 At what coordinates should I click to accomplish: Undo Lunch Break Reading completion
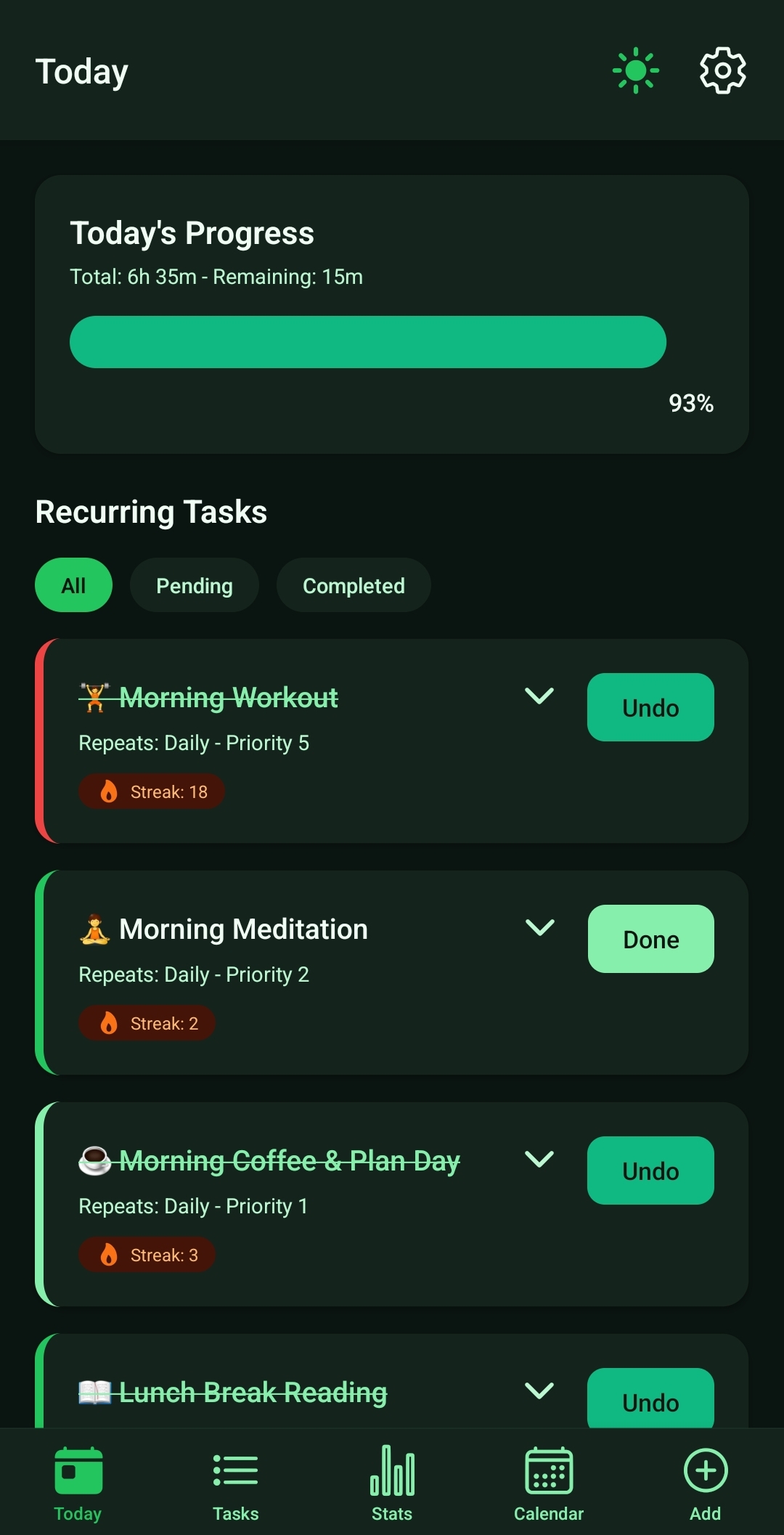click(x=650, y=1400)
